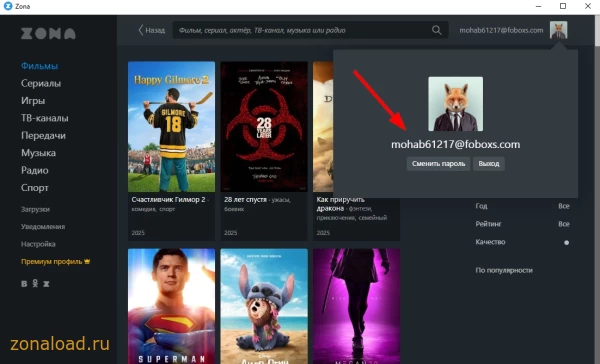Screen dimensions: 600x364
Task: Open the Zona icon beside Odnoklassniki
Action: 46,284
